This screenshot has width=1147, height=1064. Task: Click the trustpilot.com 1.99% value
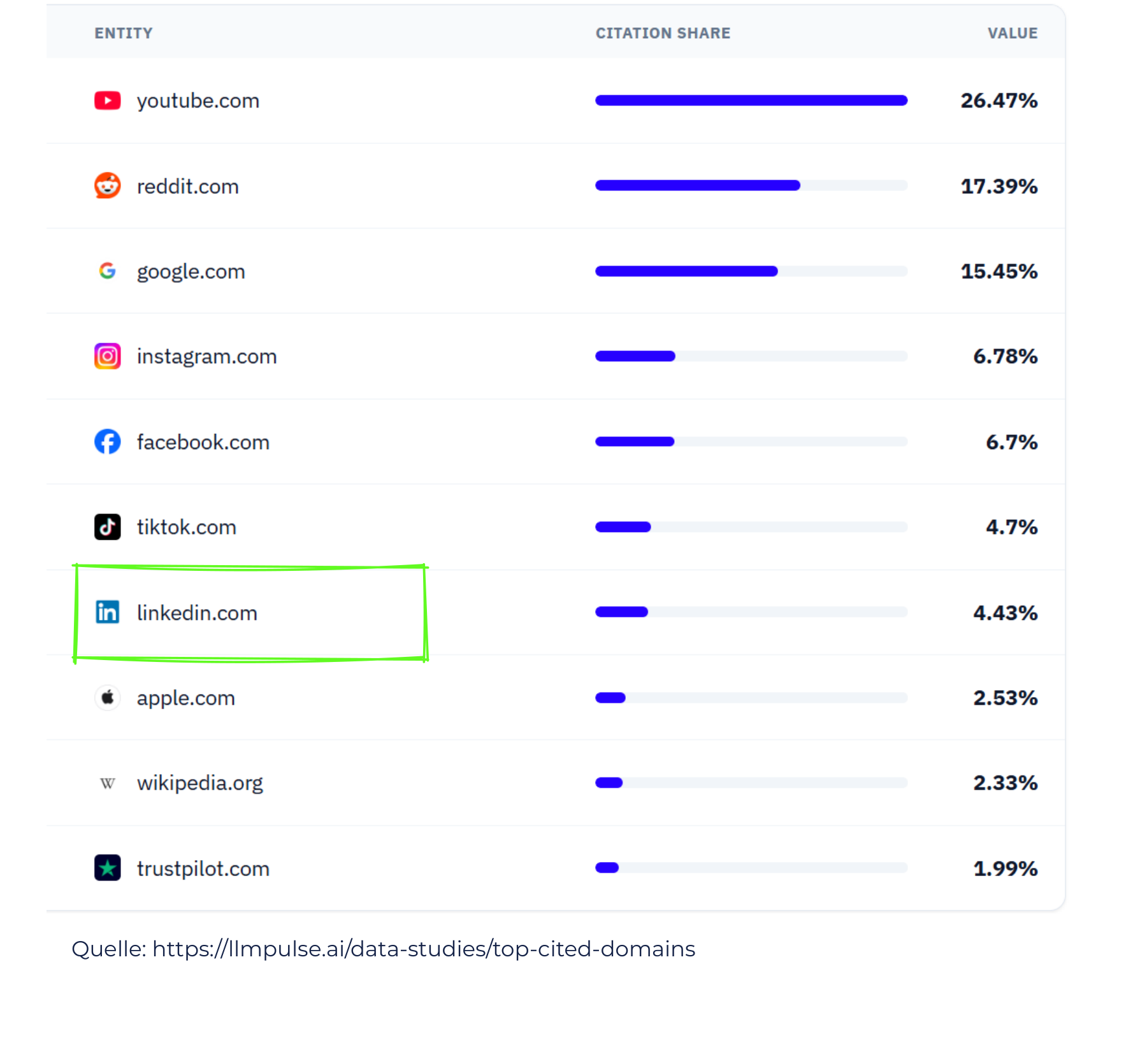(1006, 868)
